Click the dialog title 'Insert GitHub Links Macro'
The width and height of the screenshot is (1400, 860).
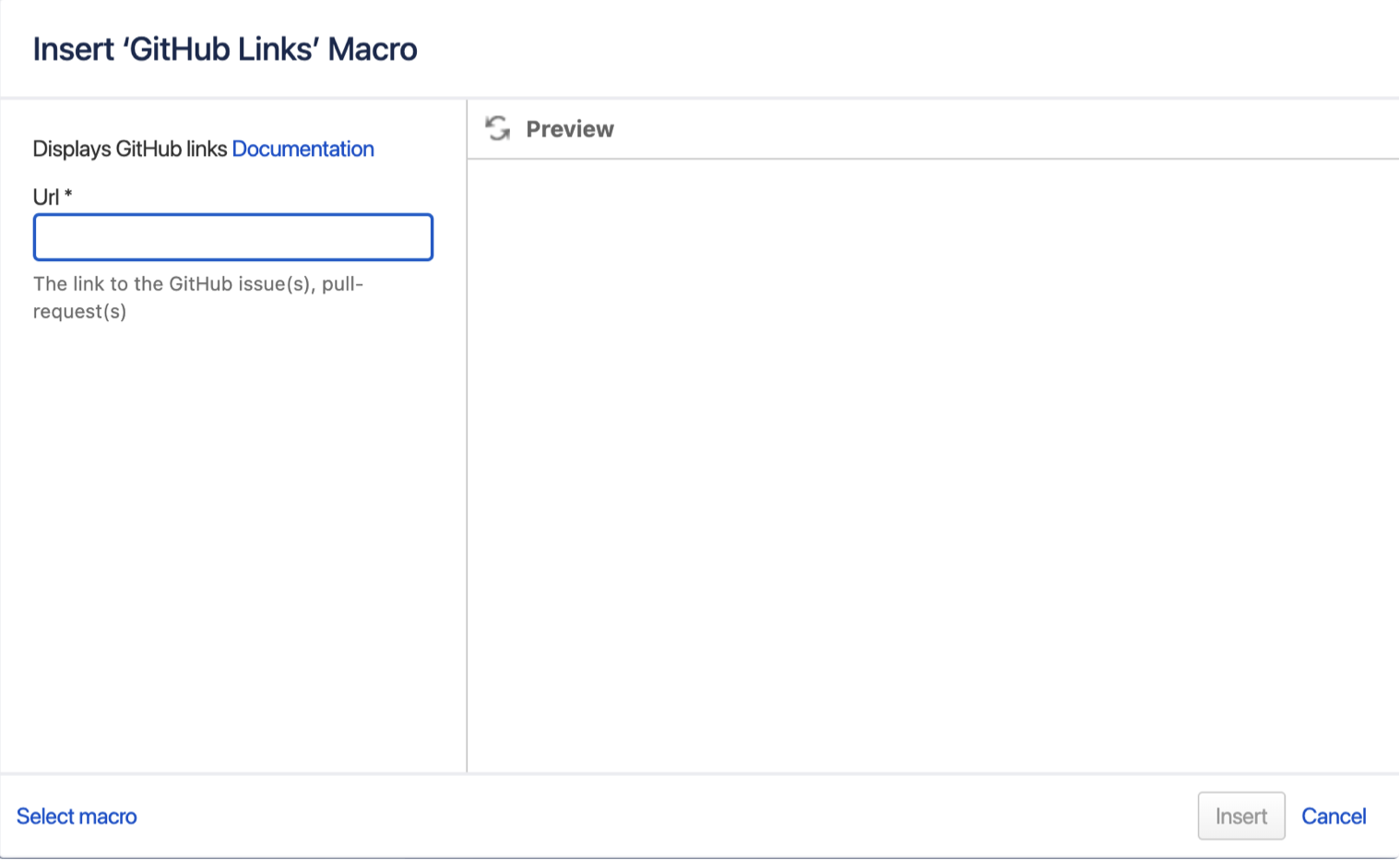point(225,49)
